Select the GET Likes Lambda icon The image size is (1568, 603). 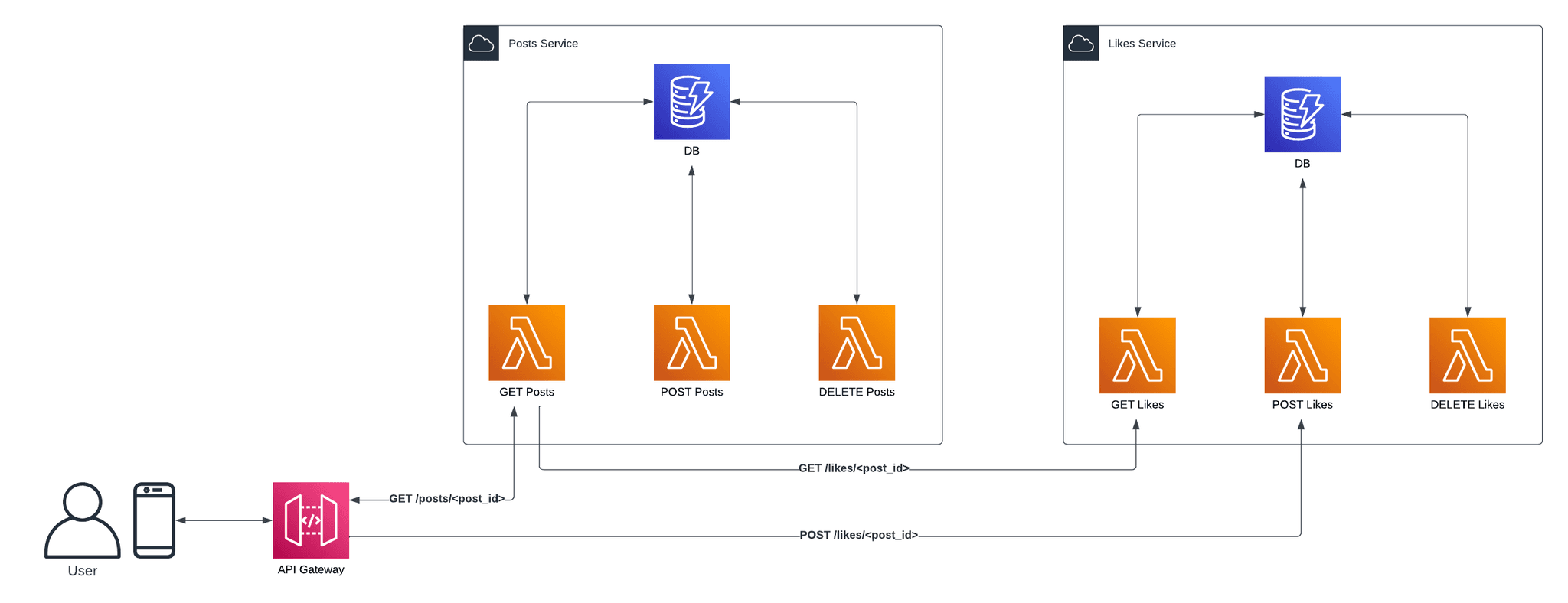click(1137, 356)
